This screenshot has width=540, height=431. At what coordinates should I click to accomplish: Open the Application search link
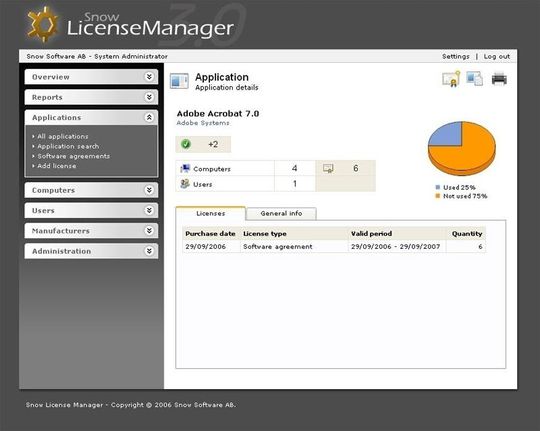point(68,146)
